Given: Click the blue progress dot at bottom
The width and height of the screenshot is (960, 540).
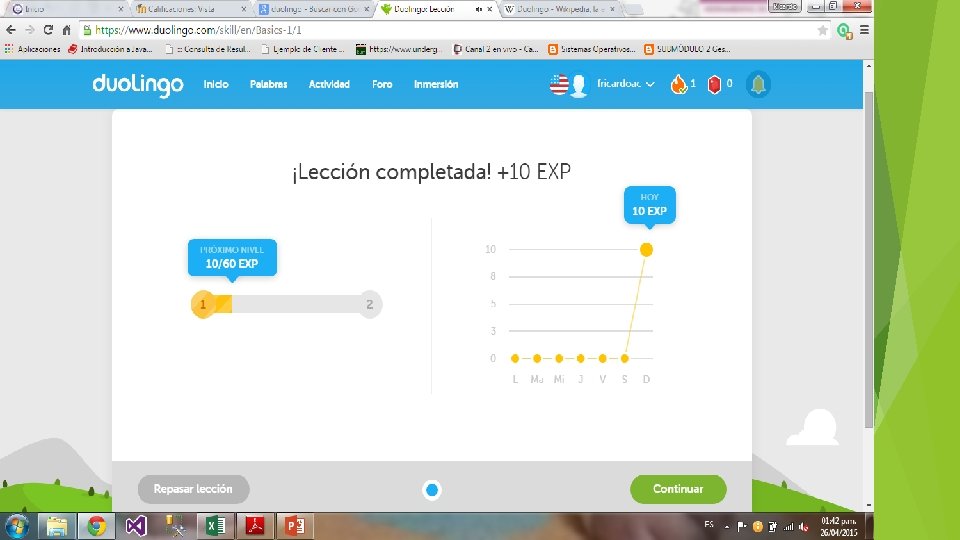Looking at the screenshot, I should (432, 490).
